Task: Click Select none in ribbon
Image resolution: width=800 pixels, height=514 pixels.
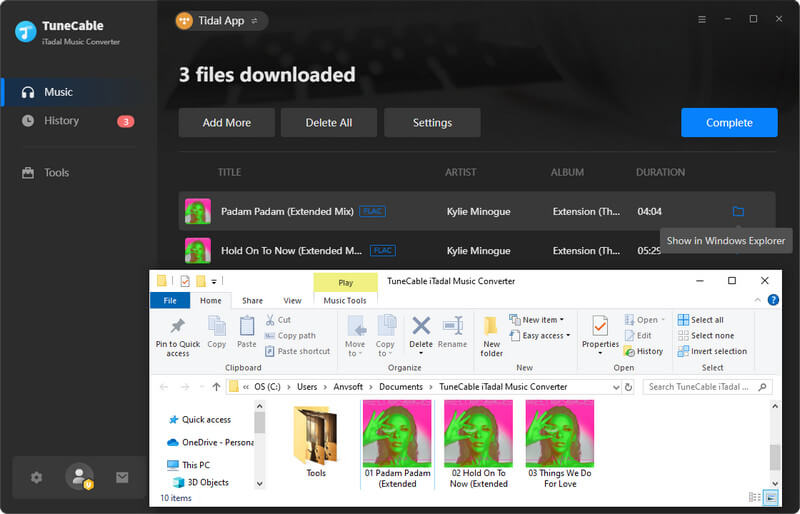Action: [706, 336]
